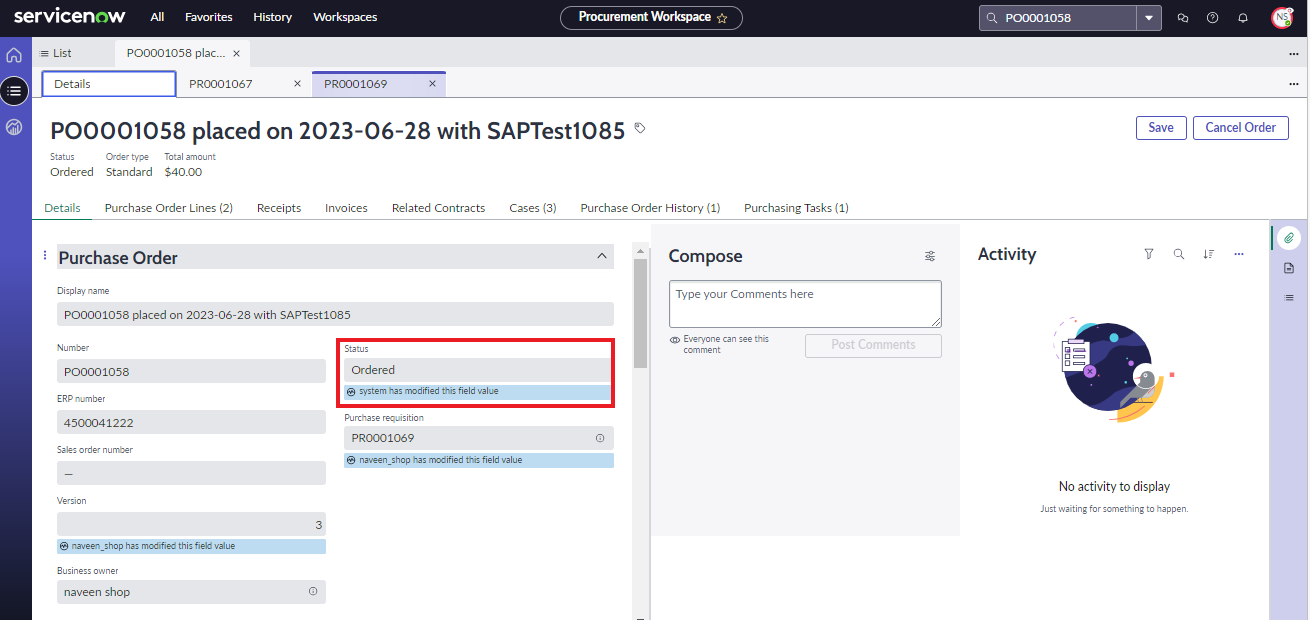Open the chat conversations icon
1310x620 pixels.
(x=1183, y=18)
